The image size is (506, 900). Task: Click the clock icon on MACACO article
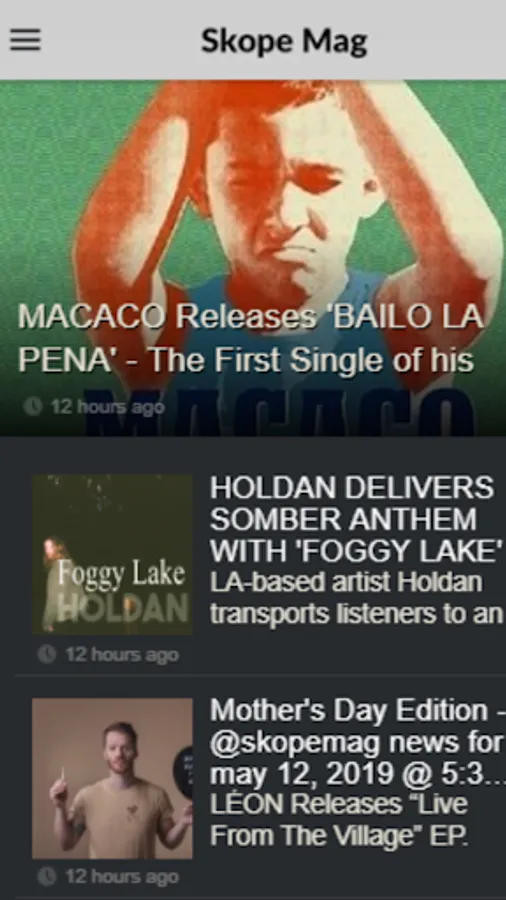click(33, 406)
